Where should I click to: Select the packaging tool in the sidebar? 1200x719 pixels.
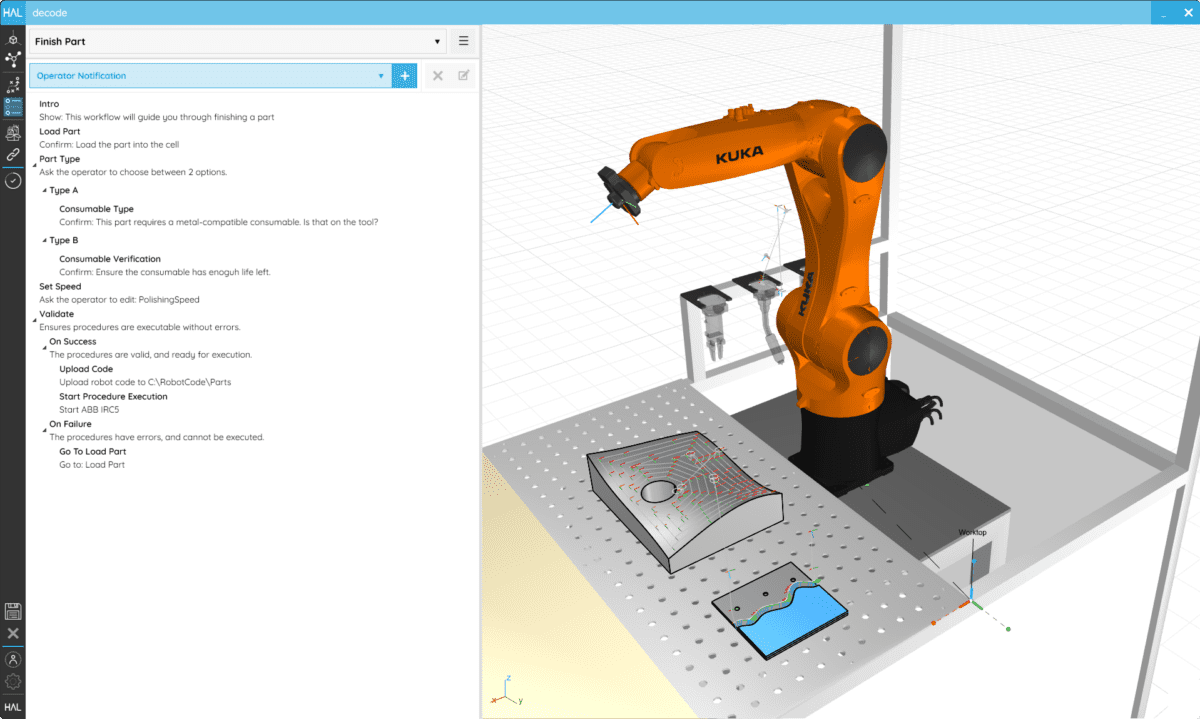click(x=13, y=132)
